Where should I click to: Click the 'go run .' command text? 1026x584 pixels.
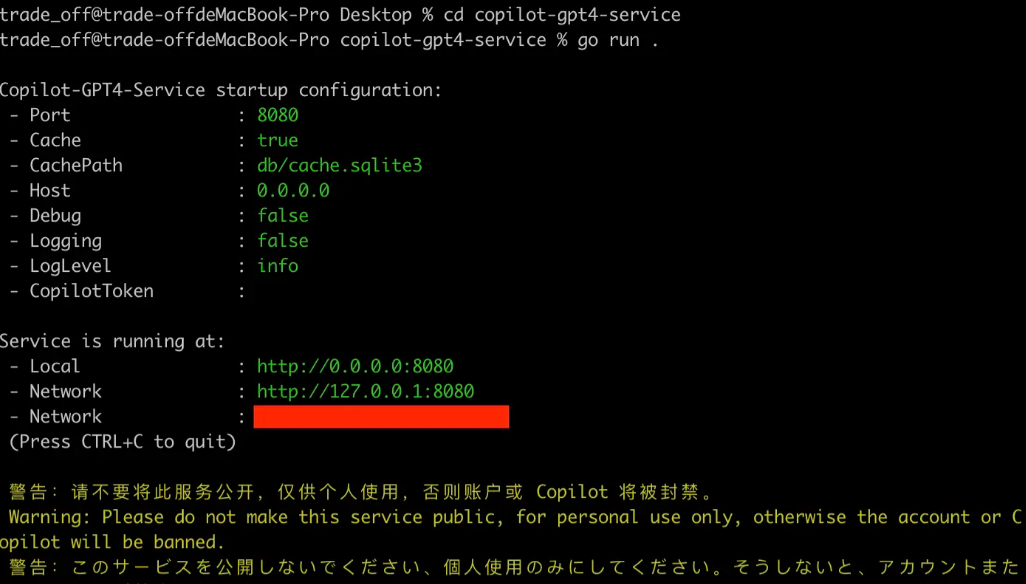618,40
